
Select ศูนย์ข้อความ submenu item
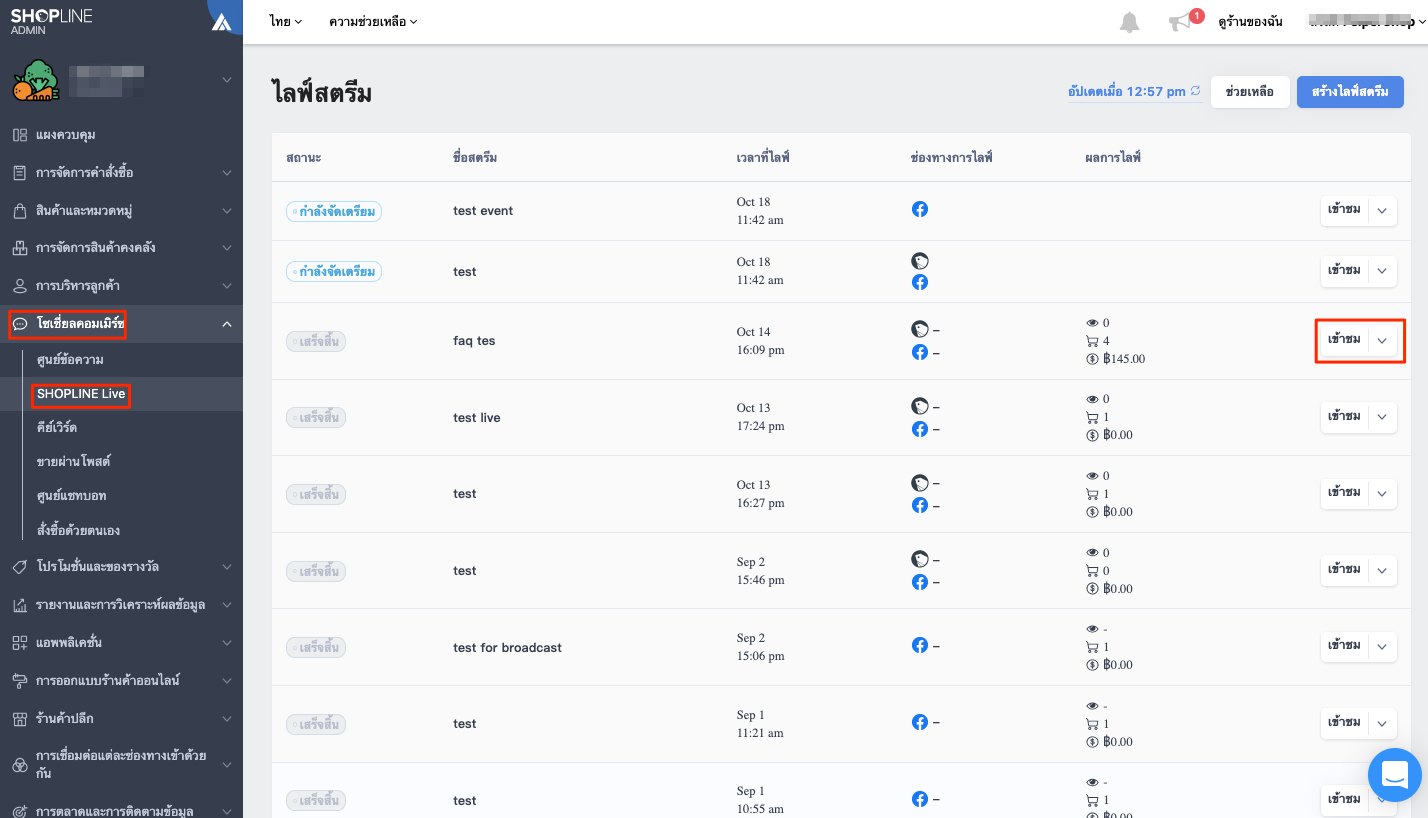[70, 359]
